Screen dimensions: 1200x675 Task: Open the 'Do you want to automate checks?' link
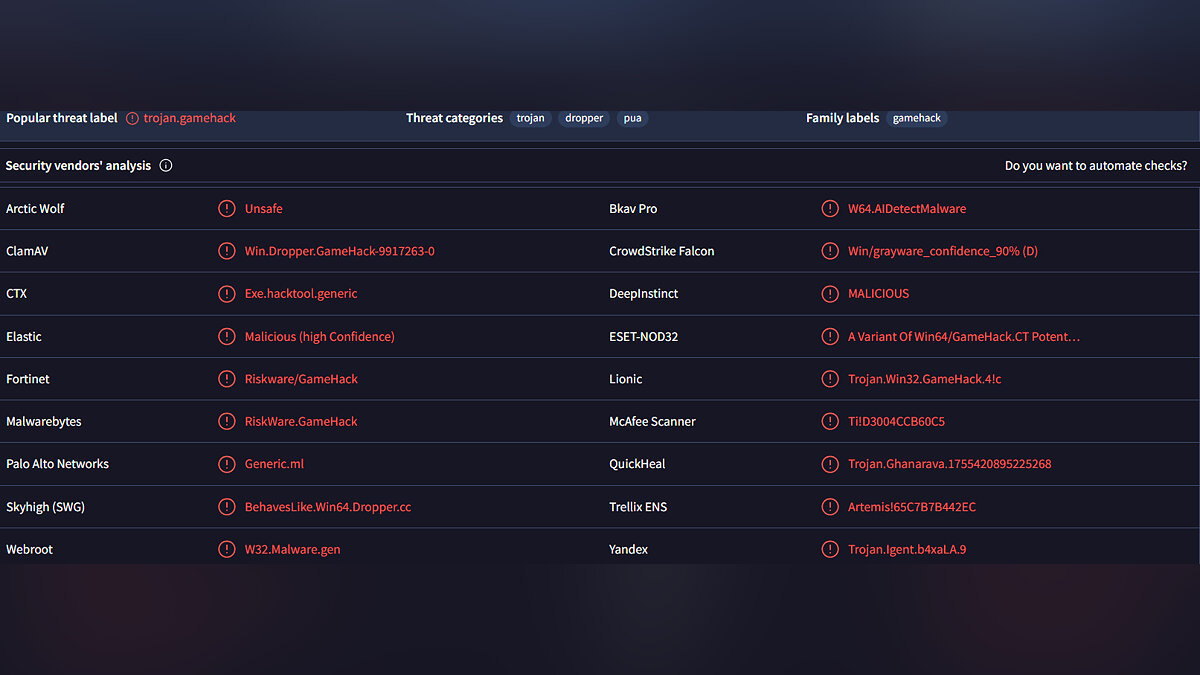(1096, 166)
